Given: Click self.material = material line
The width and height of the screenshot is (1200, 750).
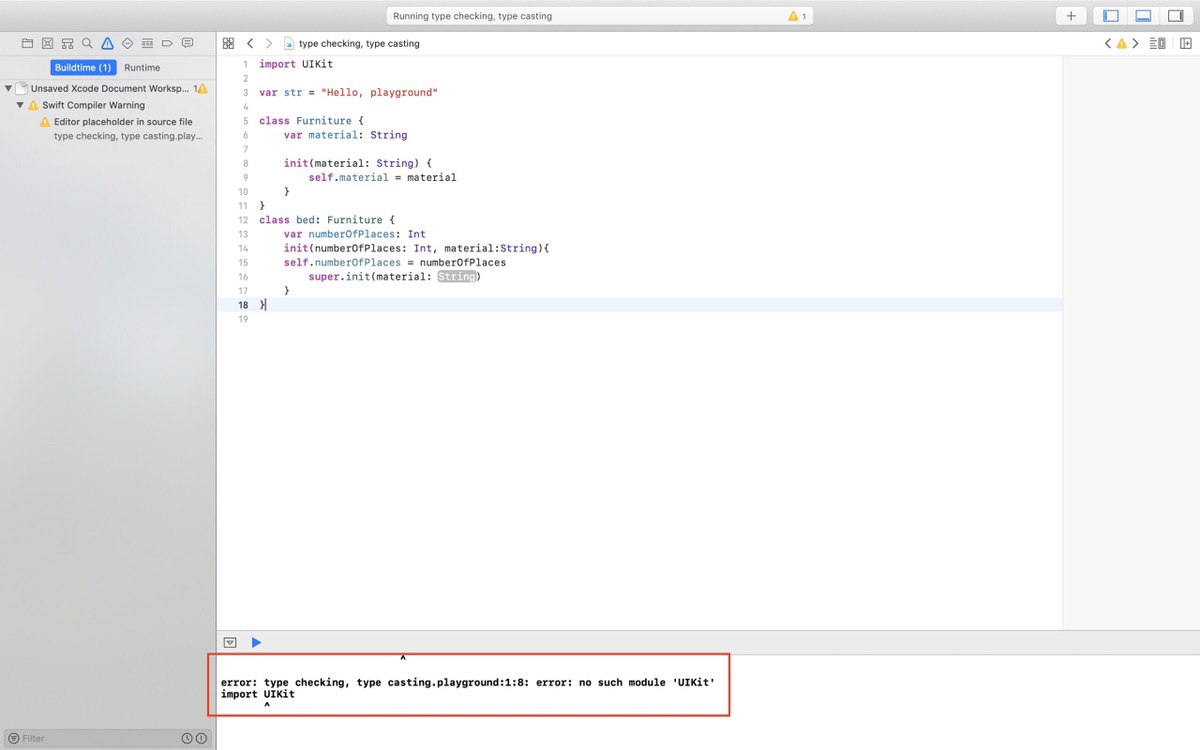Looking at the screenshot, I should (x=382, y=177).
